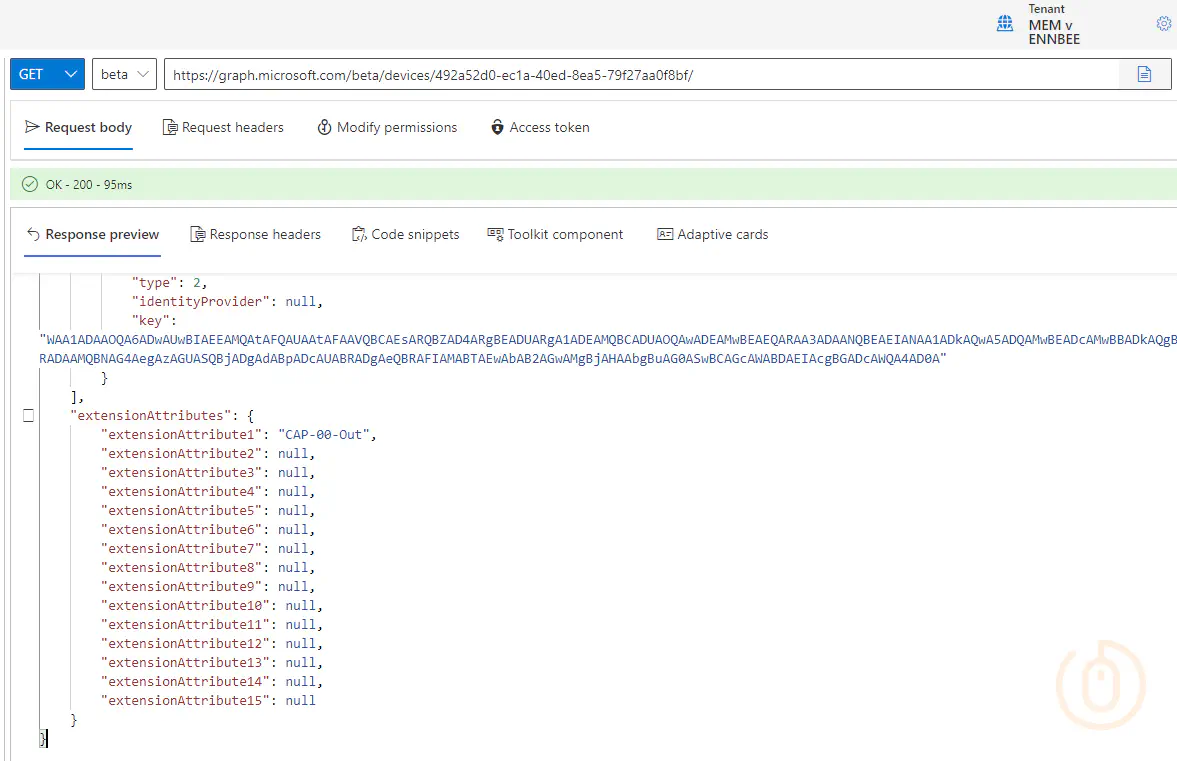Click the tenant globe icon
1177x761 pixels.
pos(1004,25)
